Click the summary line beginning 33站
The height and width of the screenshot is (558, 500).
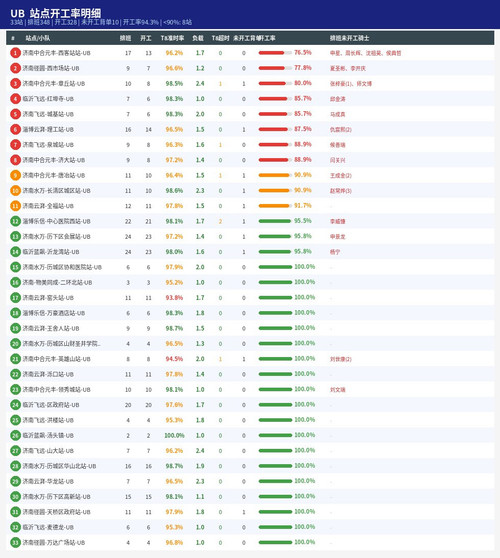point(101,22)
